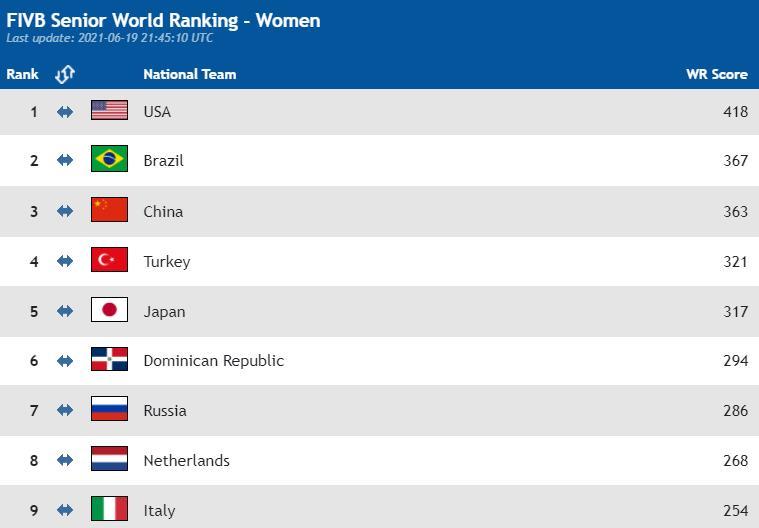Click the FIVB Senior World Ranking title
Screen dimensions: 759x528
[163, 20]
